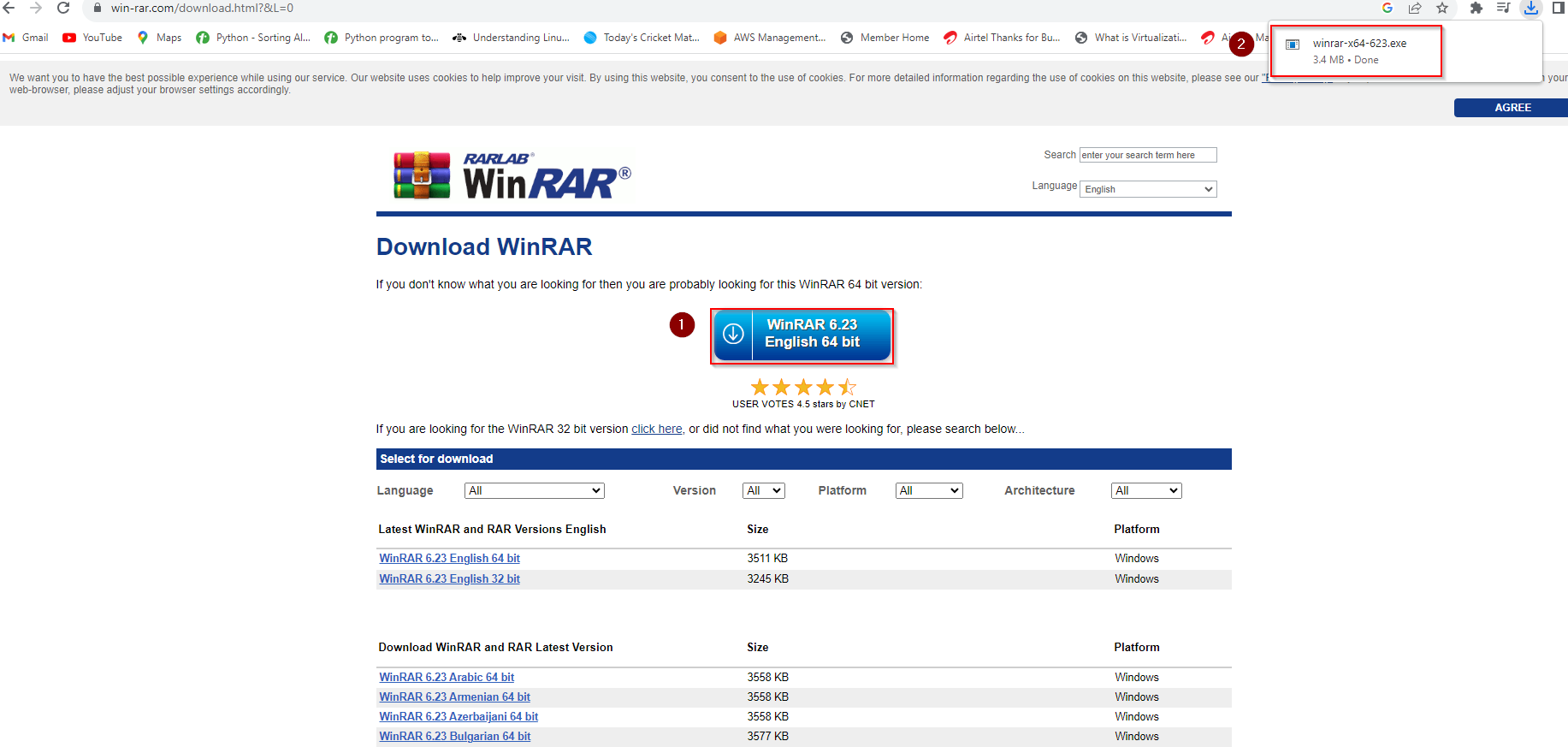The image size is (1568, 747).
Task: Bookmark this page with the star icon
Action: (x=1442, y=8)
